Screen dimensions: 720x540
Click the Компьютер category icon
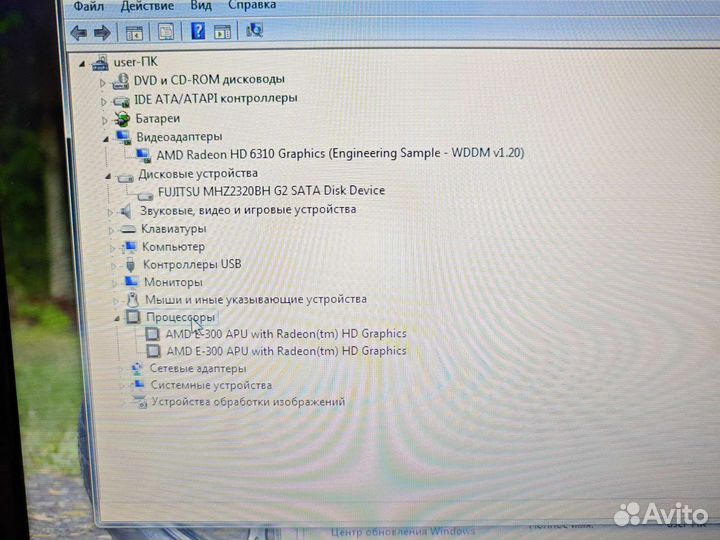pos(129,247)
